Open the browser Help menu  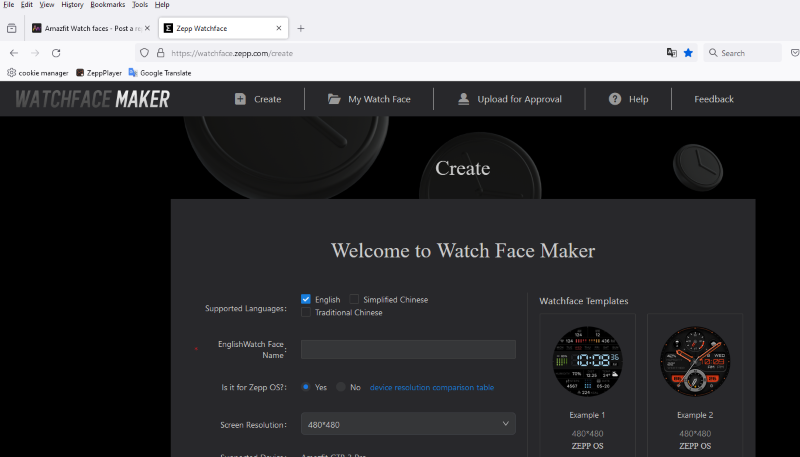click(162, 5)
